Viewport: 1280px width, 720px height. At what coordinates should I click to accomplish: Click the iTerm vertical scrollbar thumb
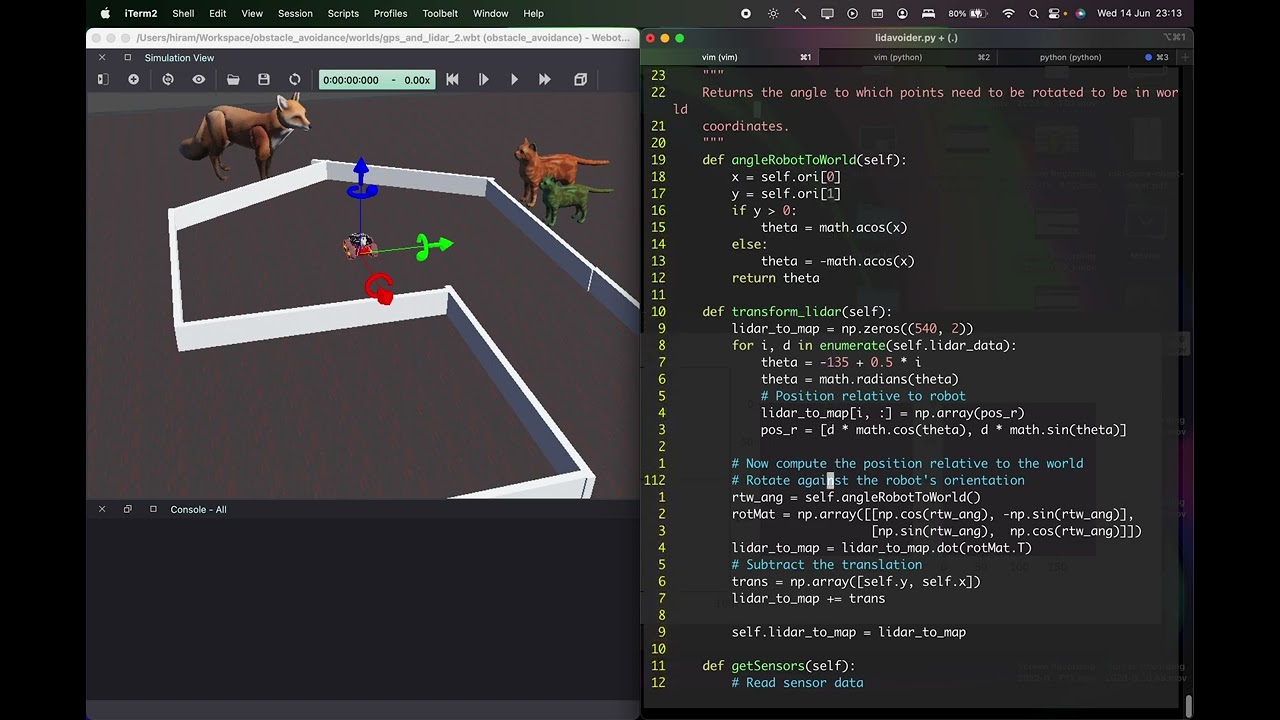(1188, 706)
